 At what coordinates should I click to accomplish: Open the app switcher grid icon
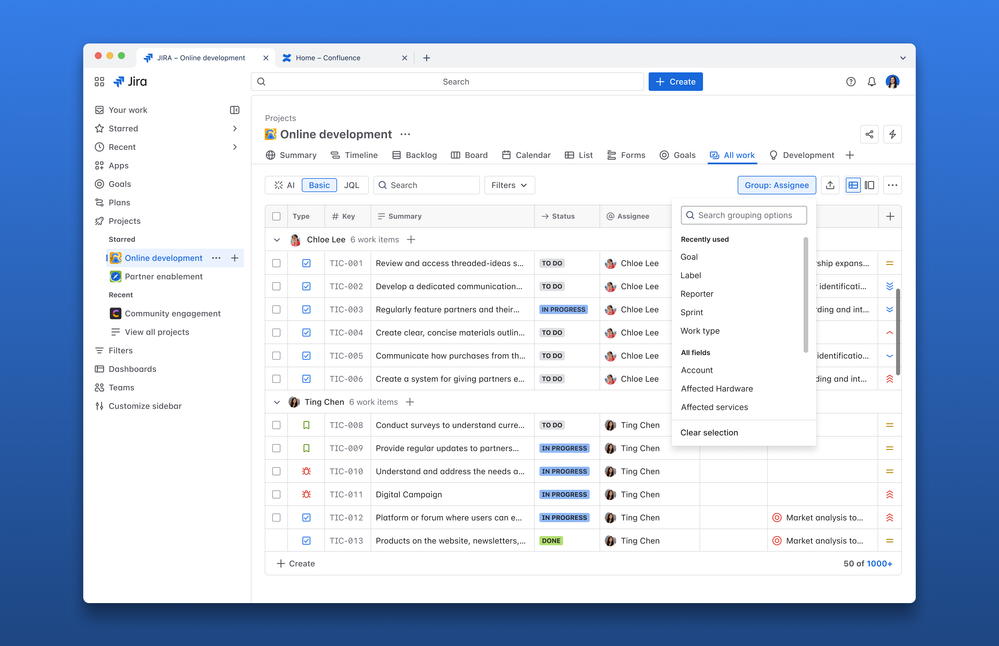[99, 82]
